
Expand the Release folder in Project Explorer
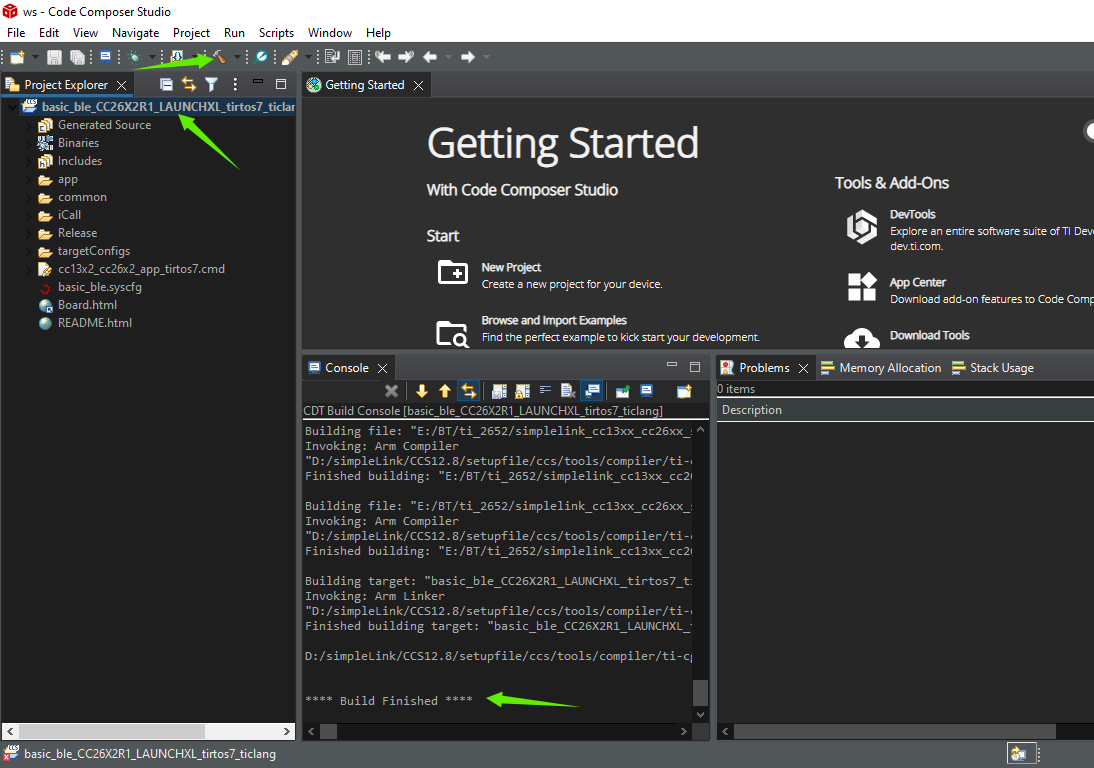pyautogui.click(x=29, y=233)
